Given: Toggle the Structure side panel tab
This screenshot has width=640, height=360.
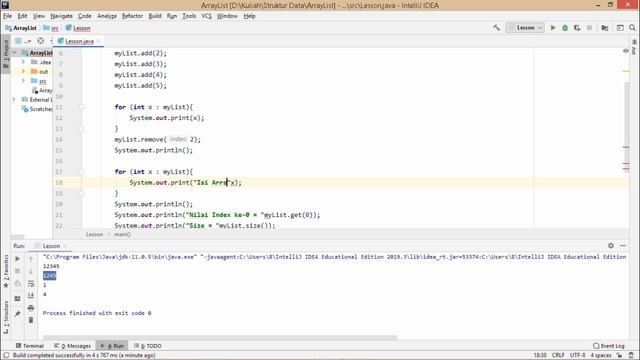Looking at the screenshot, I should pos(6,318).
